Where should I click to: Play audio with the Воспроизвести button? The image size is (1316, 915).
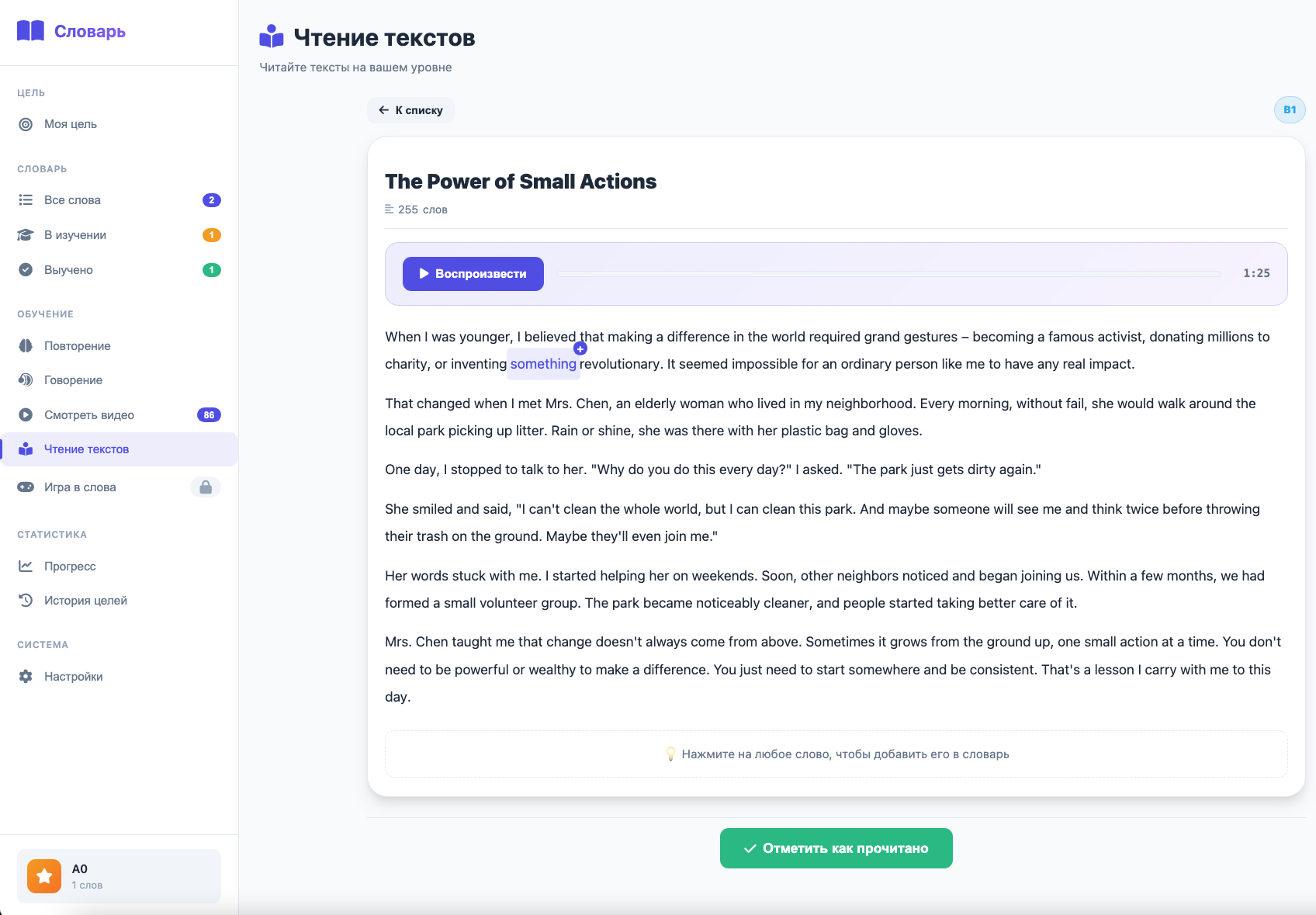click(473, 274)
